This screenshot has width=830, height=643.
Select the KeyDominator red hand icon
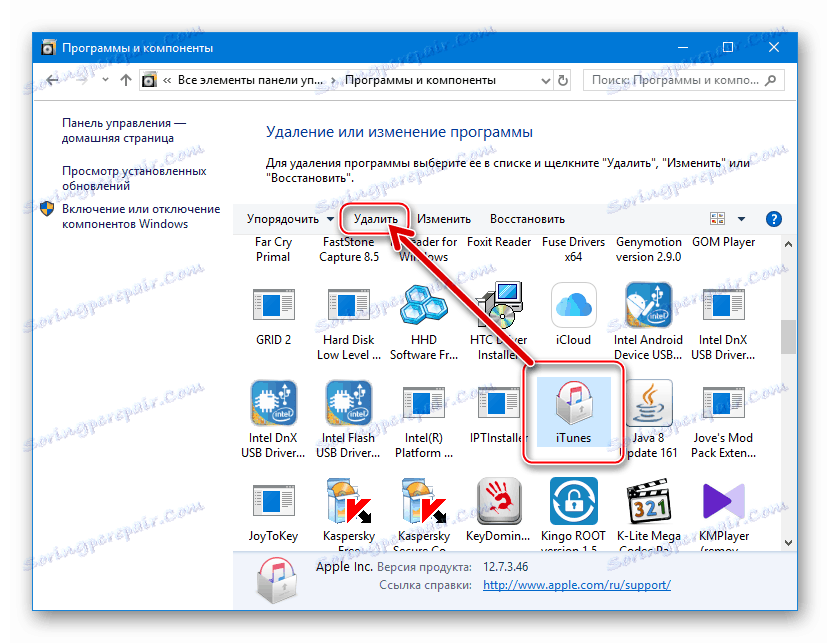coord(499,501)
